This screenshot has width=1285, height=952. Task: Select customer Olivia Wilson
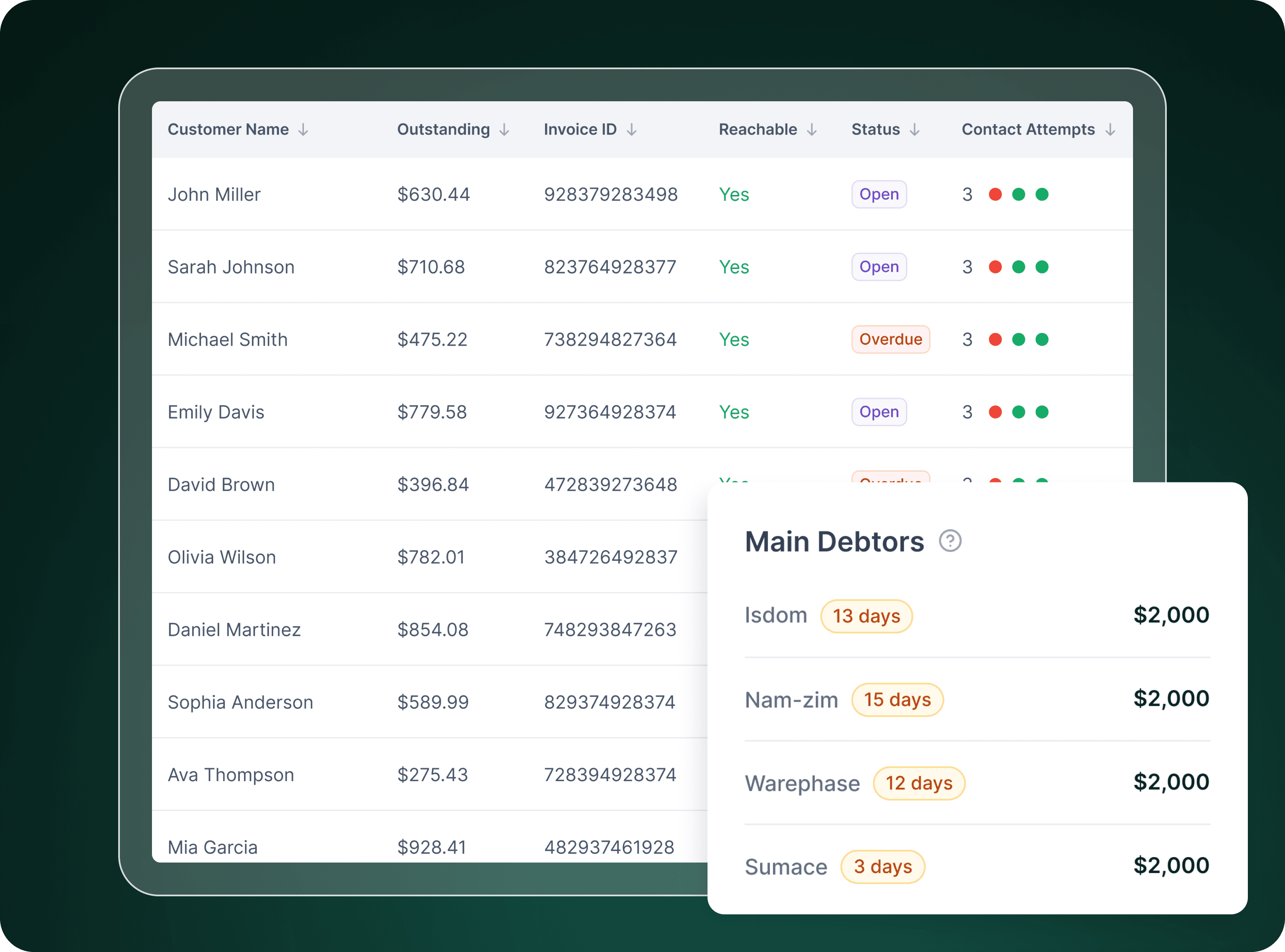click(x=222, y=558)
